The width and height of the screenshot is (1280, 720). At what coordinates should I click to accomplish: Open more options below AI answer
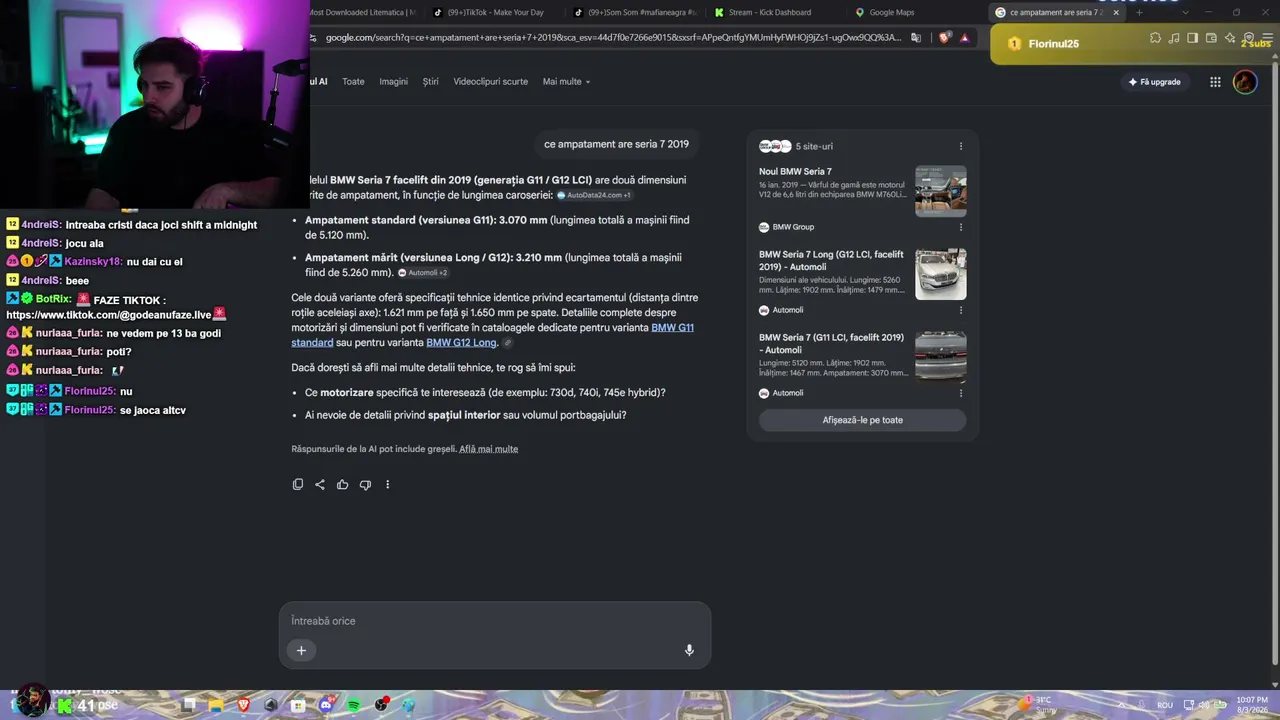coord(388,485)
